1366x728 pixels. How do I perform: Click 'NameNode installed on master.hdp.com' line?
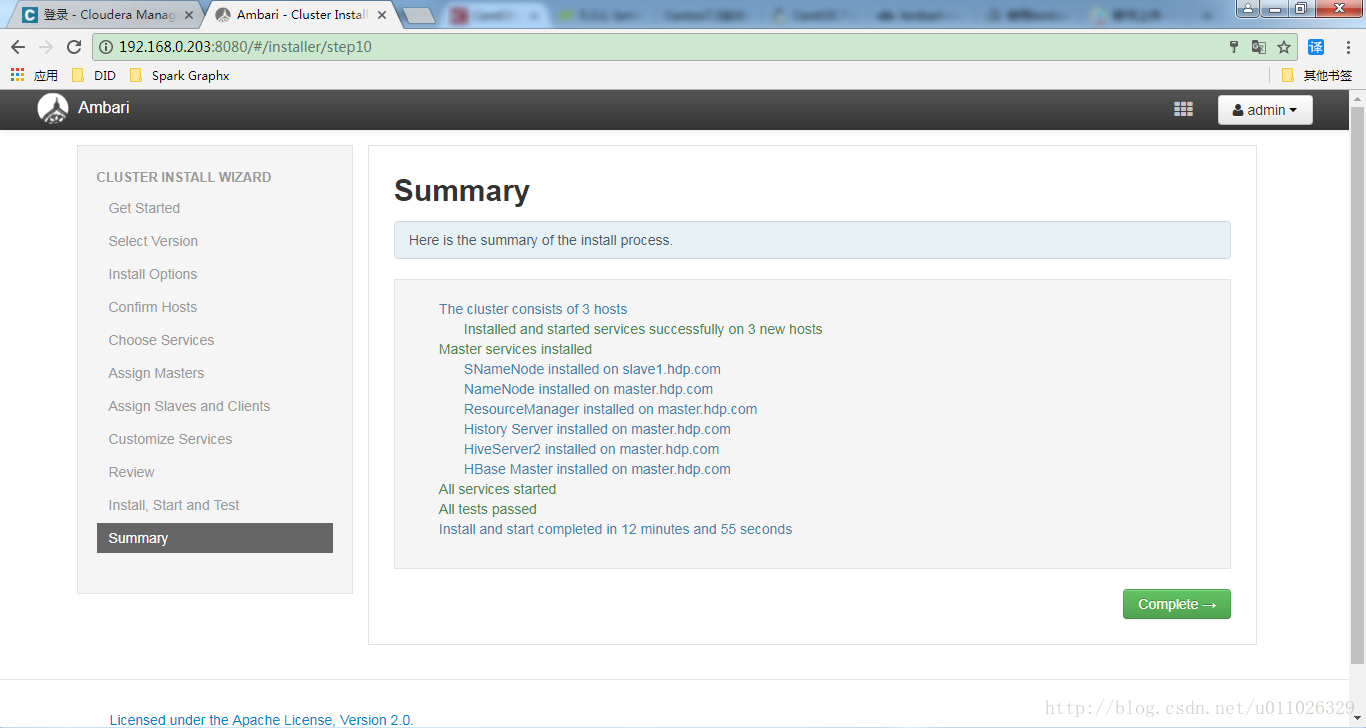[588, 389]
